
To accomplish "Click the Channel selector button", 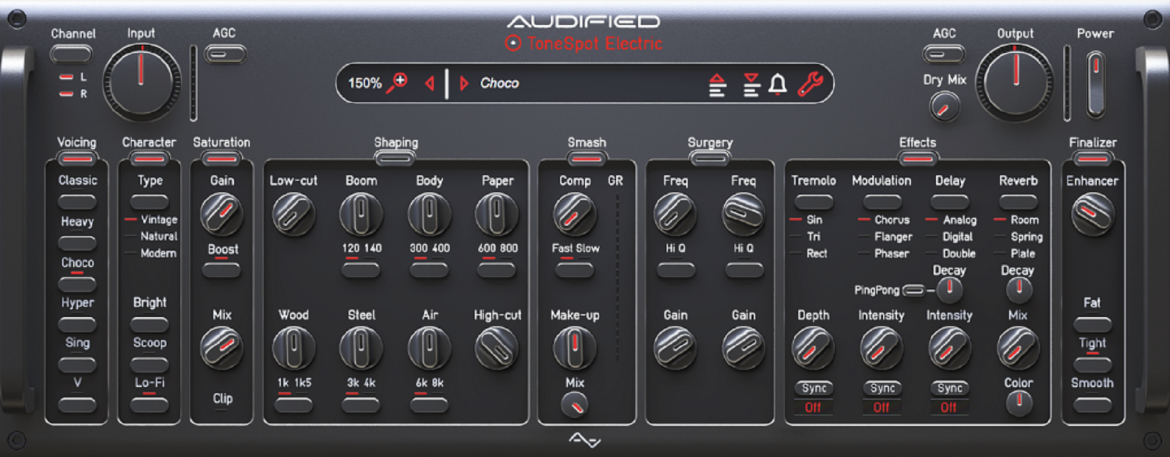I will 72,54.
